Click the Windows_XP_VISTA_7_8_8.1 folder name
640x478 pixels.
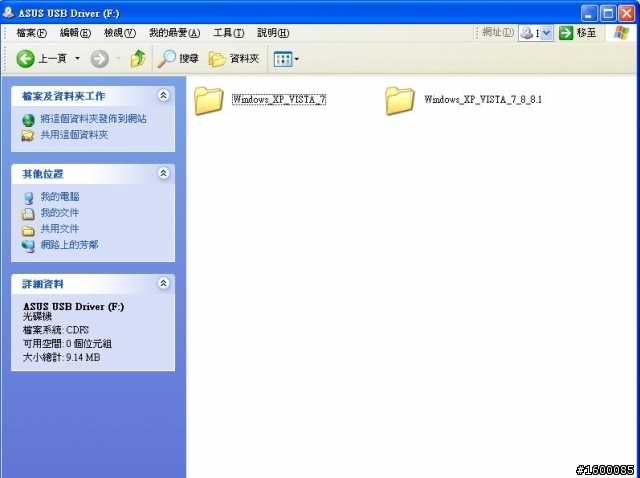(x=483, y=100)
